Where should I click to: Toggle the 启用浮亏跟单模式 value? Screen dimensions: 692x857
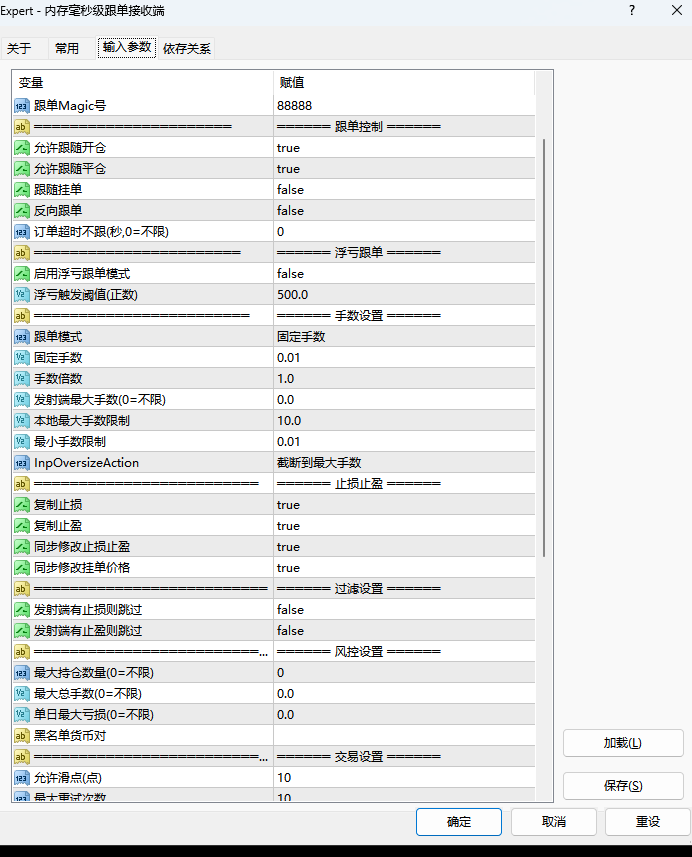[x=404, y=274]
